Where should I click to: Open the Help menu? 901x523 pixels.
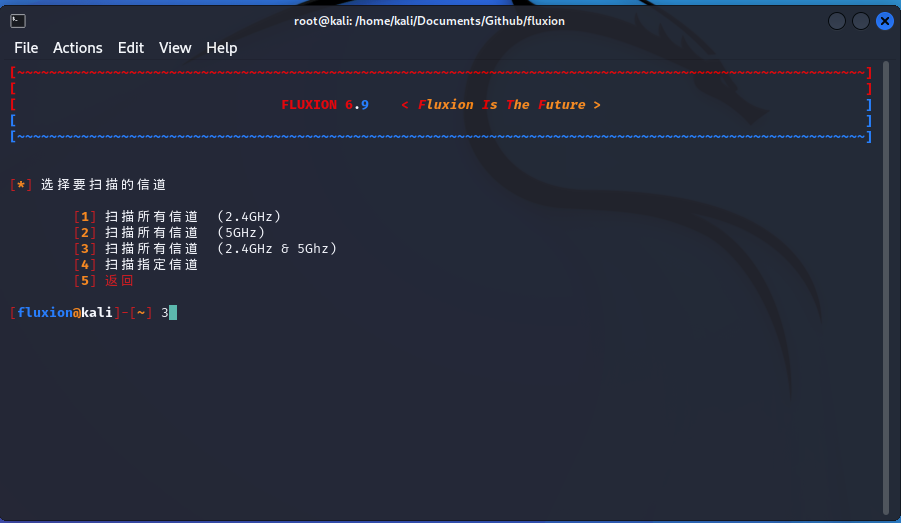[221, 48]
